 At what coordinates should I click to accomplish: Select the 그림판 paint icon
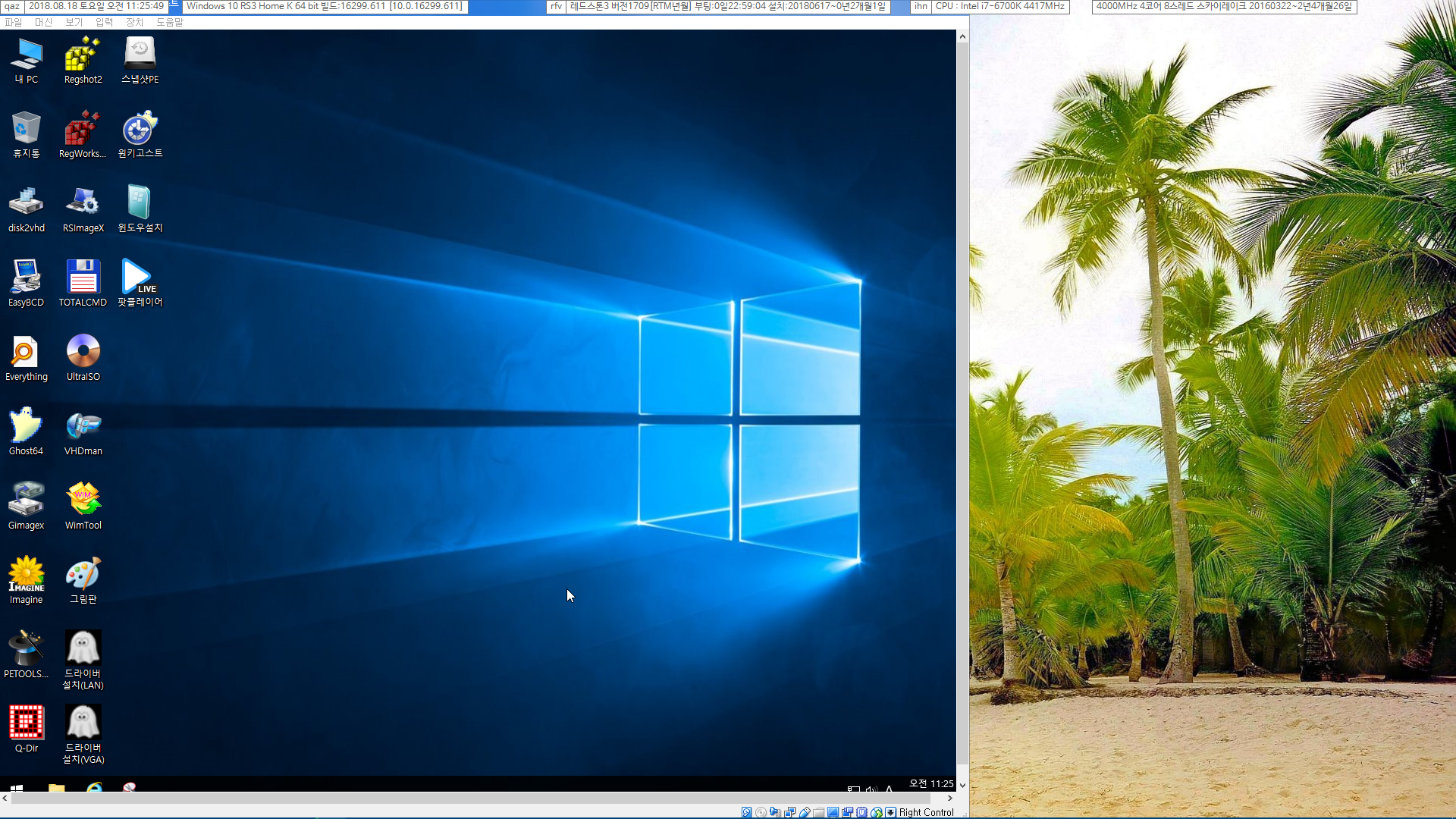[83, 581]
